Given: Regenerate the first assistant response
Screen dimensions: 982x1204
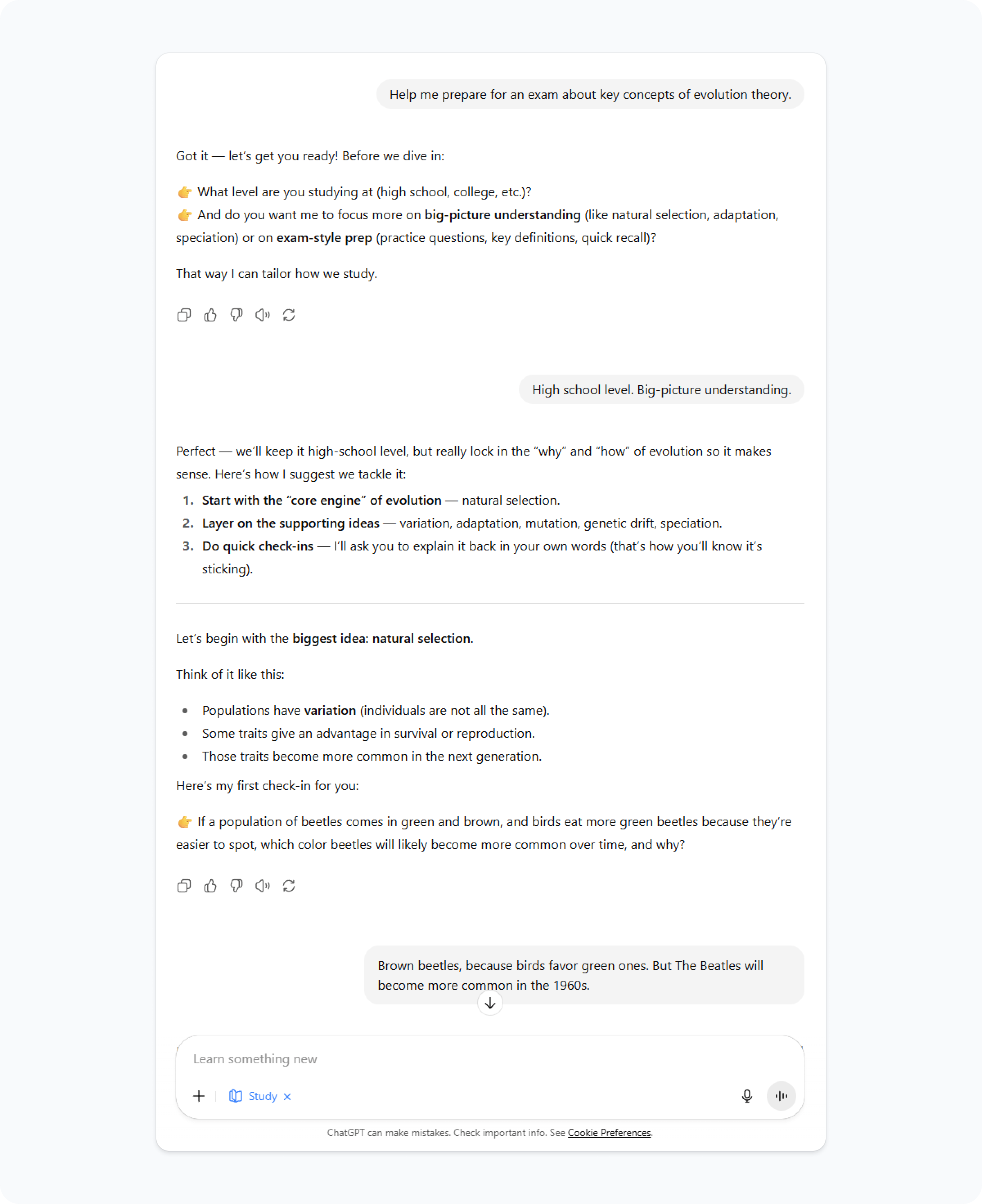Looking at the screenshot, I should [x=289, y=315].
